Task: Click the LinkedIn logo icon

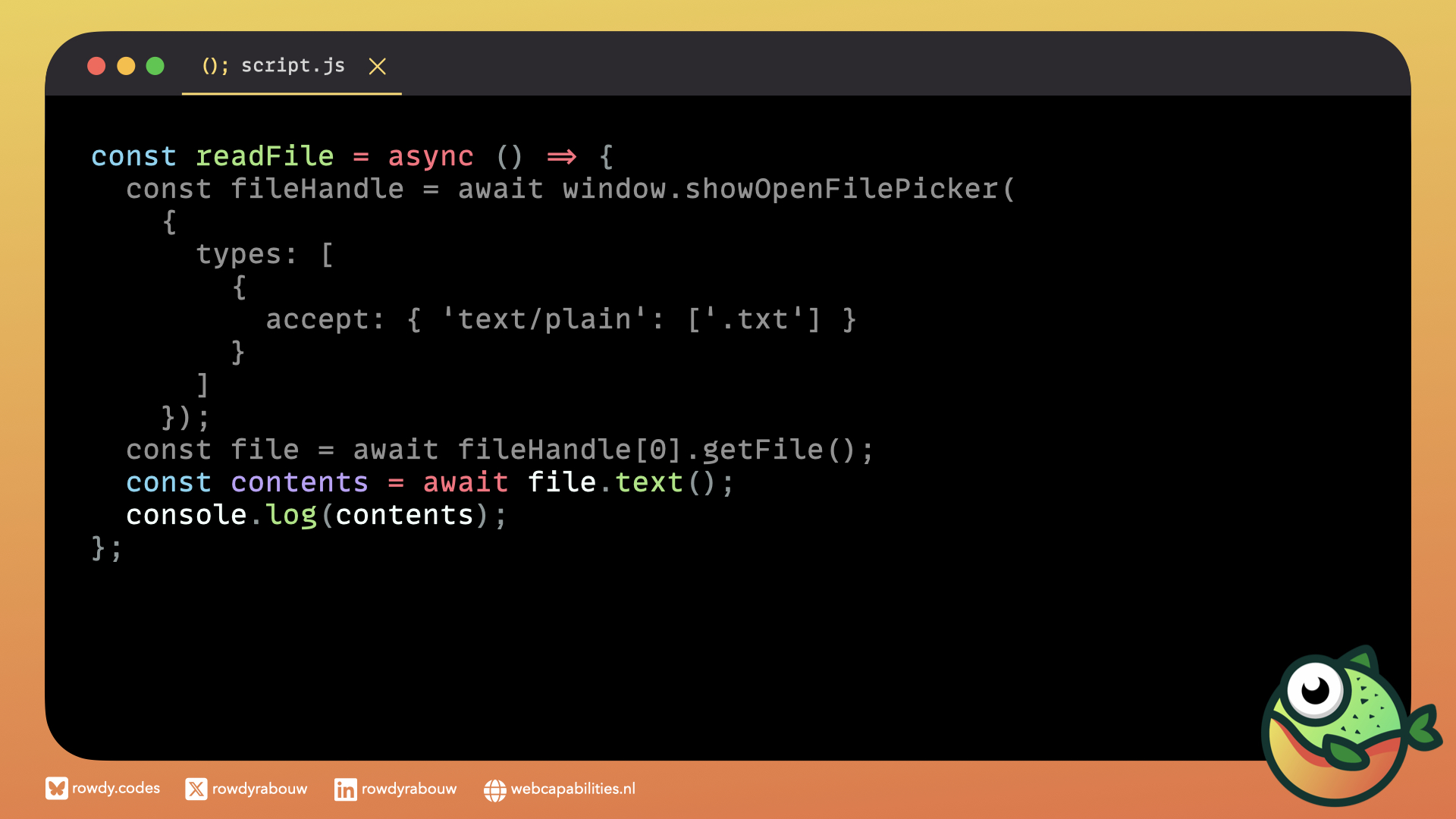Action: pyautogui.click(x=345, y=789)
